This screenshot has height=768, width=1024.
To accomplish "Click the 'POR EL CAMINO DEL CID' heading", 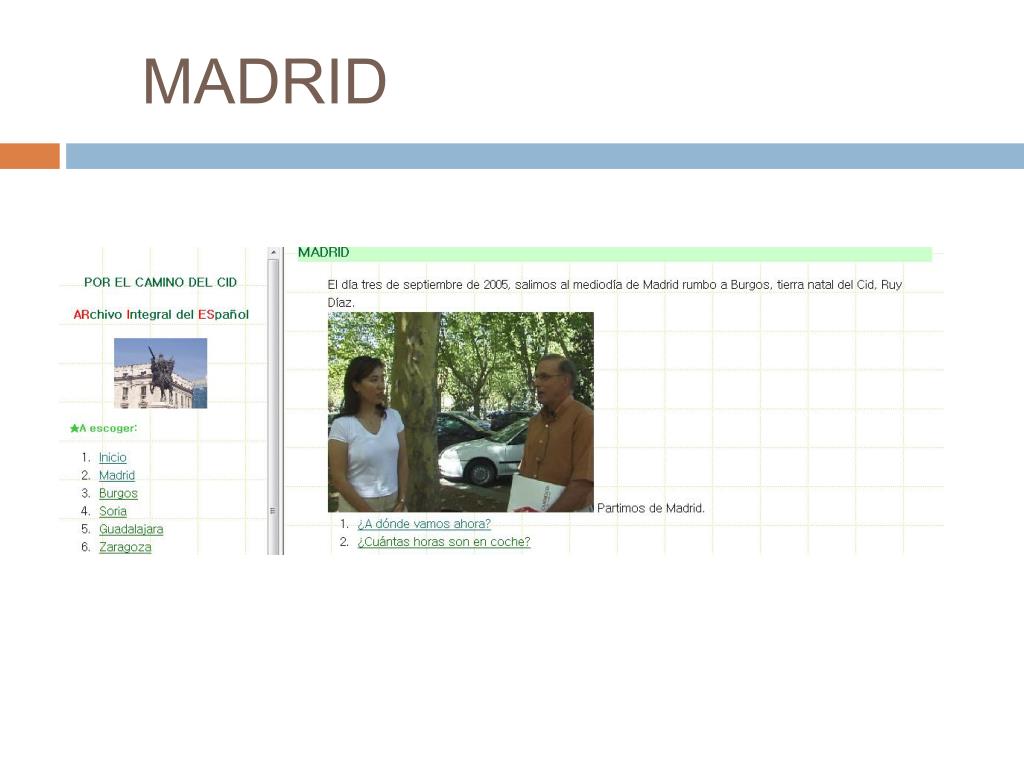I will (x=161, y=282).
